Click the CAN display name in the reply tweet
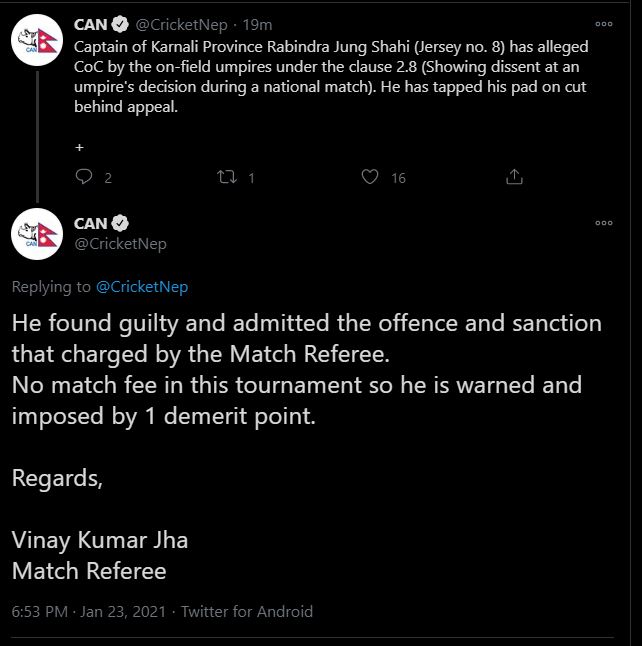 coord(91,223)
